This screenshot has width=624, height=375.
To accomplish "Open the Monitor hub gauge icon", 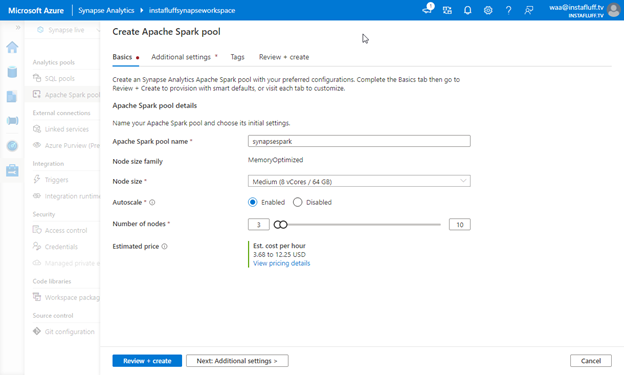I will pos(12,146).
